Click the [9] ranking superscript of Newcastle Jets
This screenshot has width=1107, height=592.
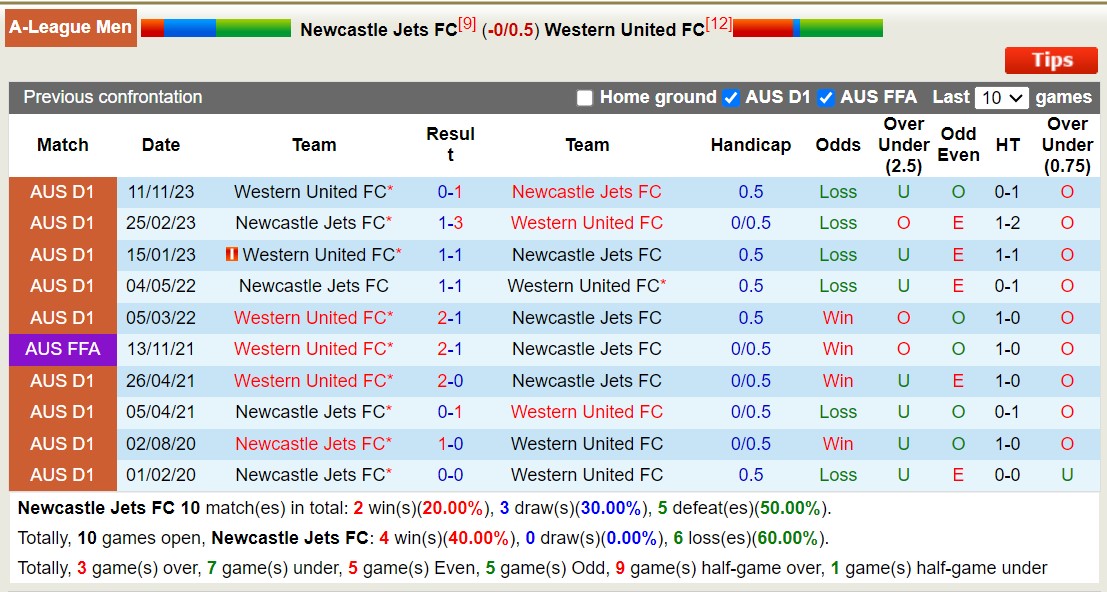point(466,22)
